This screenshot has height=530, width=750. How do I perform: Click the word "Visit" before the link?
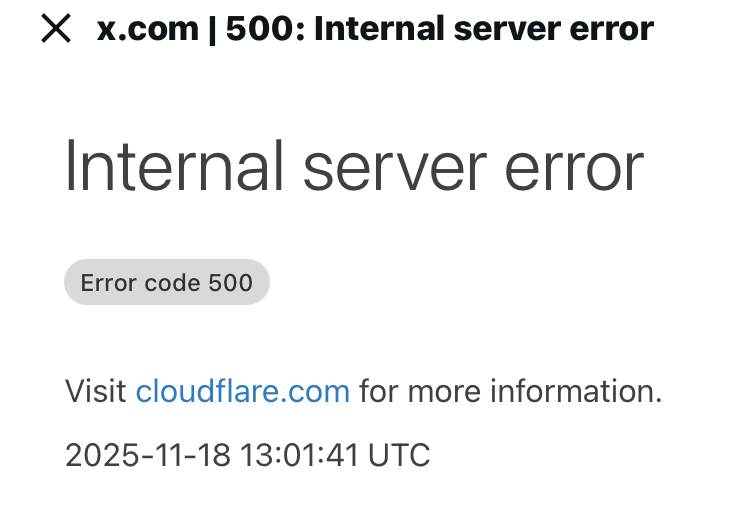coord(96,390)
